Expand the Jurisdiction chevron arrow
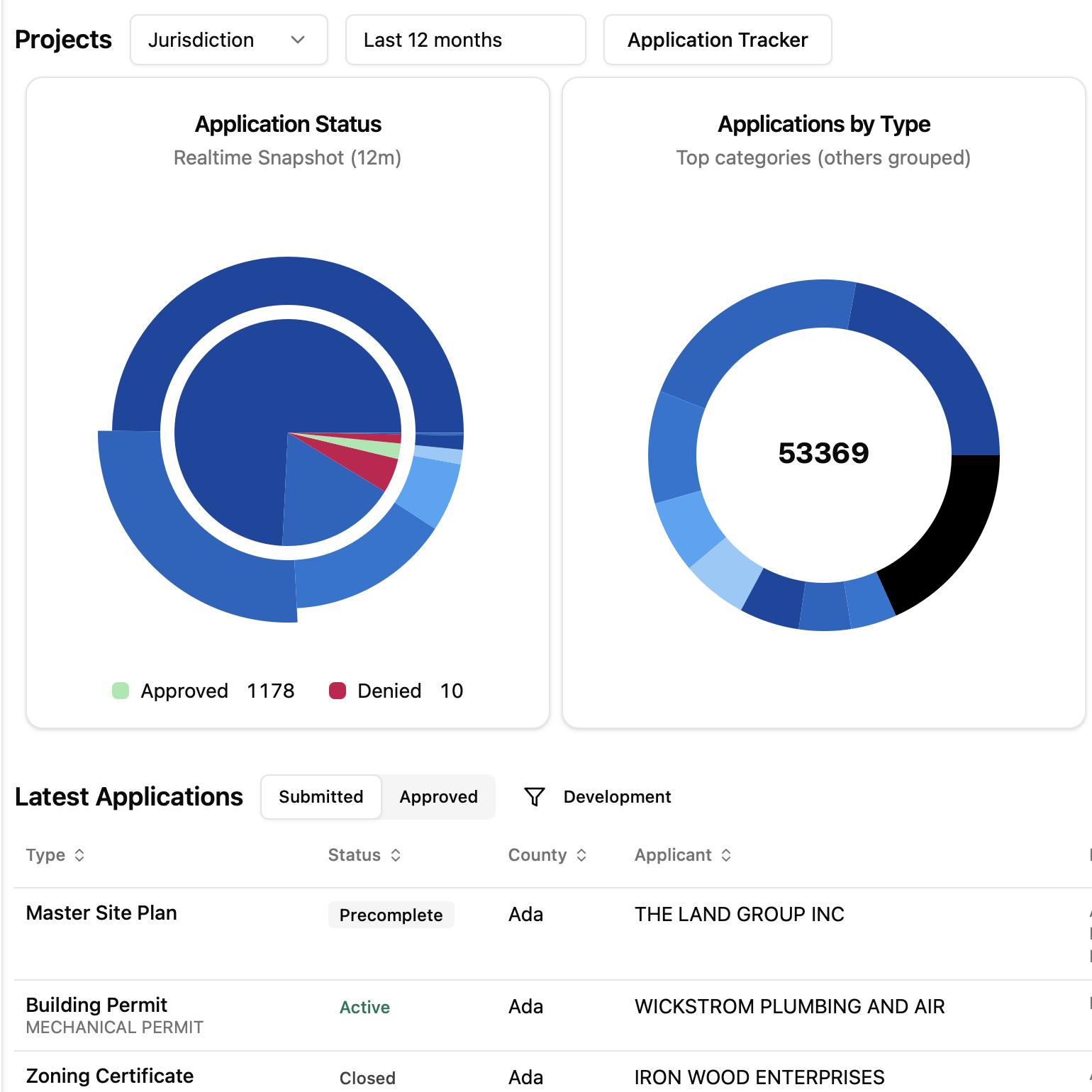The height and width of the screenshot is (1092, 1092). (x=299, y=40)
